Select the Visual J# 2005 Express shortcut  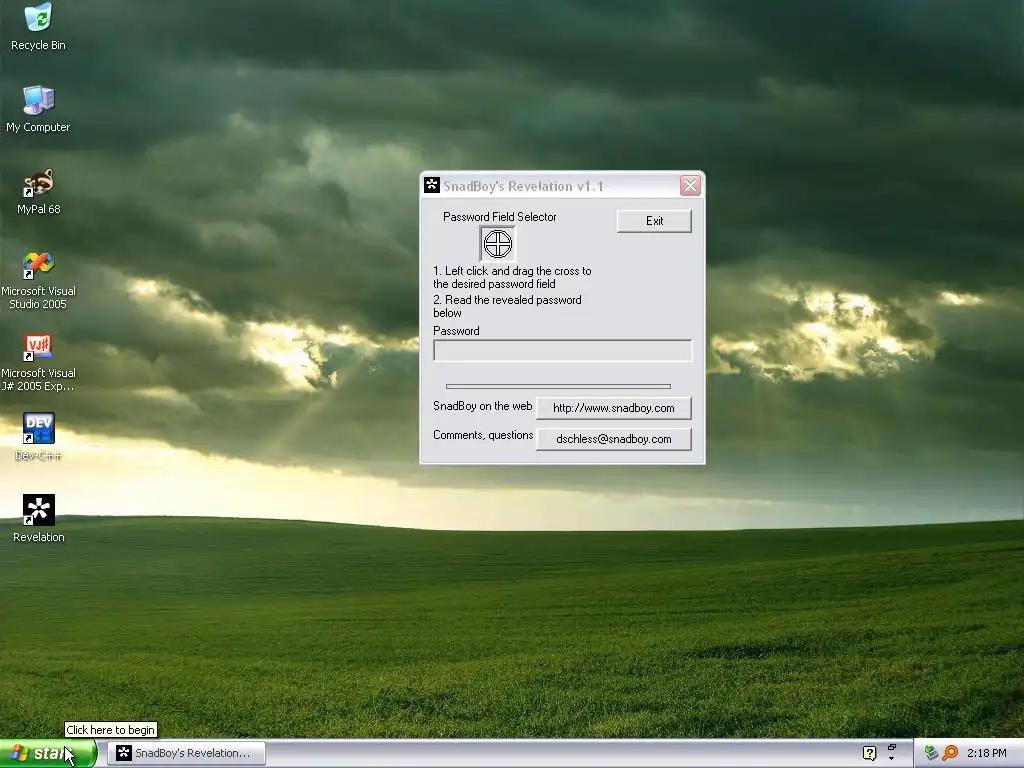pyautogui.click(x=38, y=363)
